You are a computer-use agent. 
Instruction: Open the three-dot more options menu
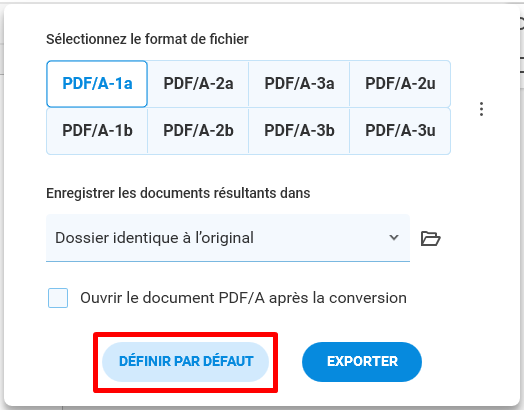click(x=481, y=109)
